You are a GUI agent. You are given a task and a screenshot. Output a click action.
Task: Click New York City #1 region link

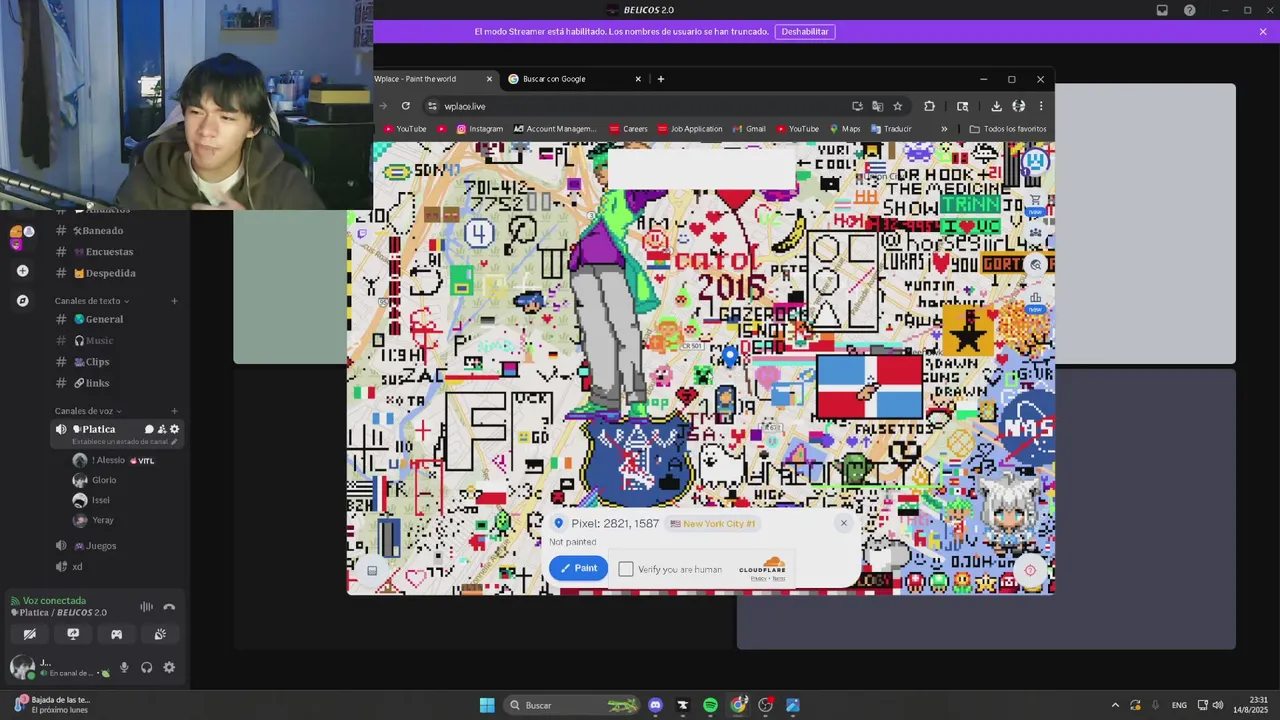coord(713,524)
